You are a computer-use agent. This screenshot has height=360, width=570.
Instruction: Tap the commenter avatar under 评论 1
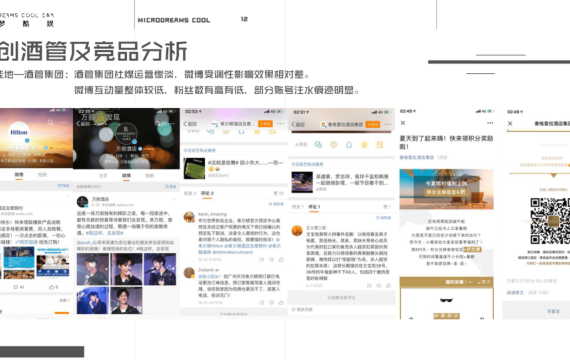point(297,231)
